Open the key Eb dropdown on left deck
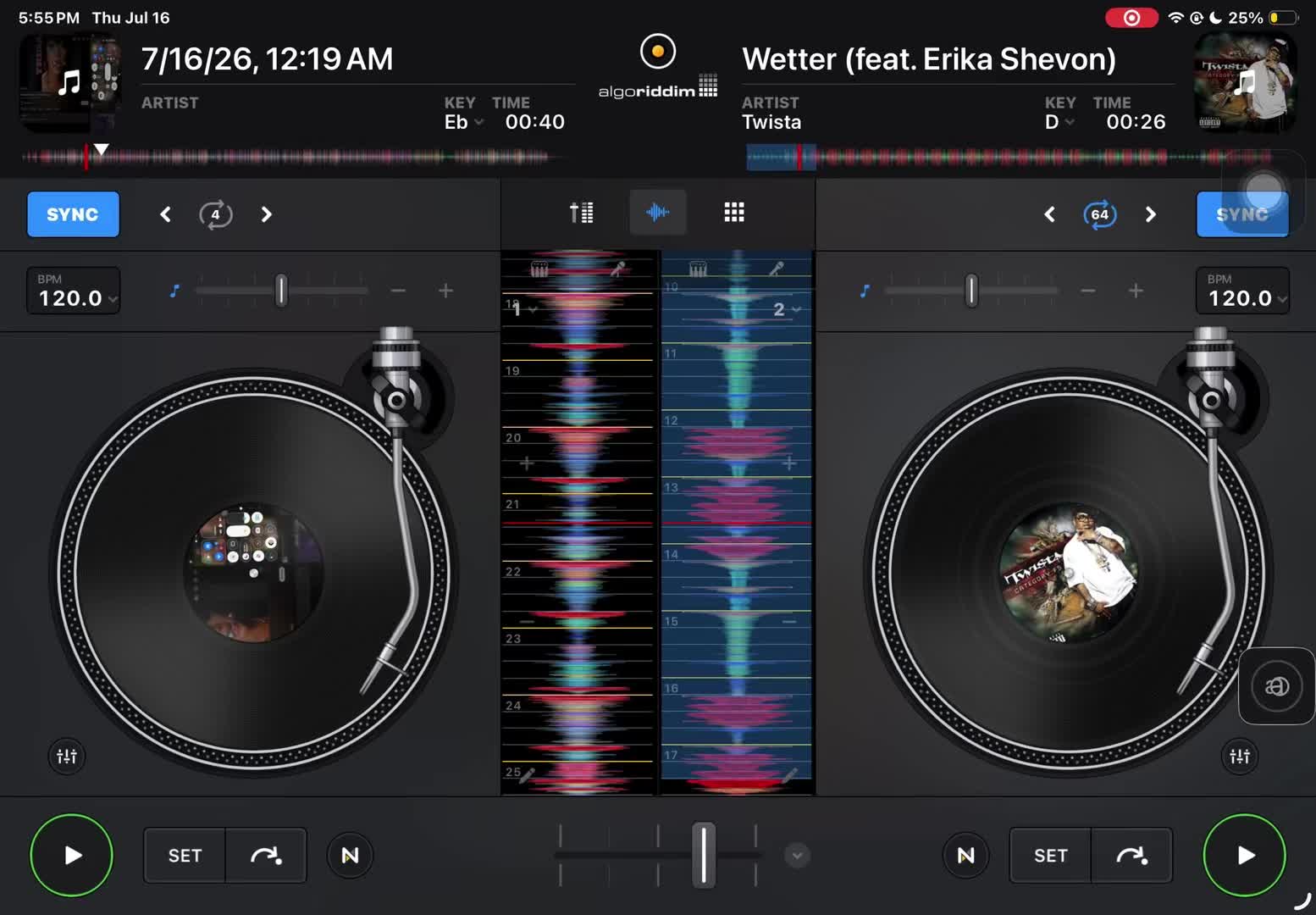This screenshot has height=915, width=1316. click(x=463, y=122)
